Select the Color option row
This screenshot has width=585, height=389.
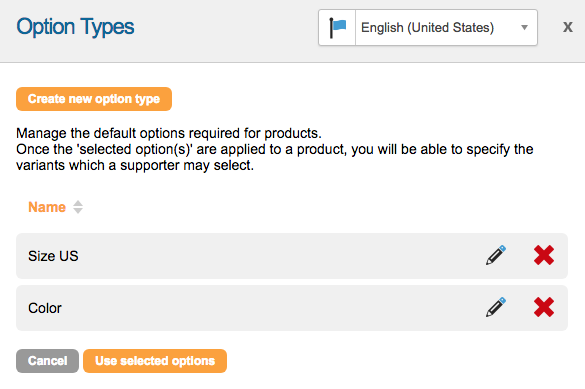point(292,308)
